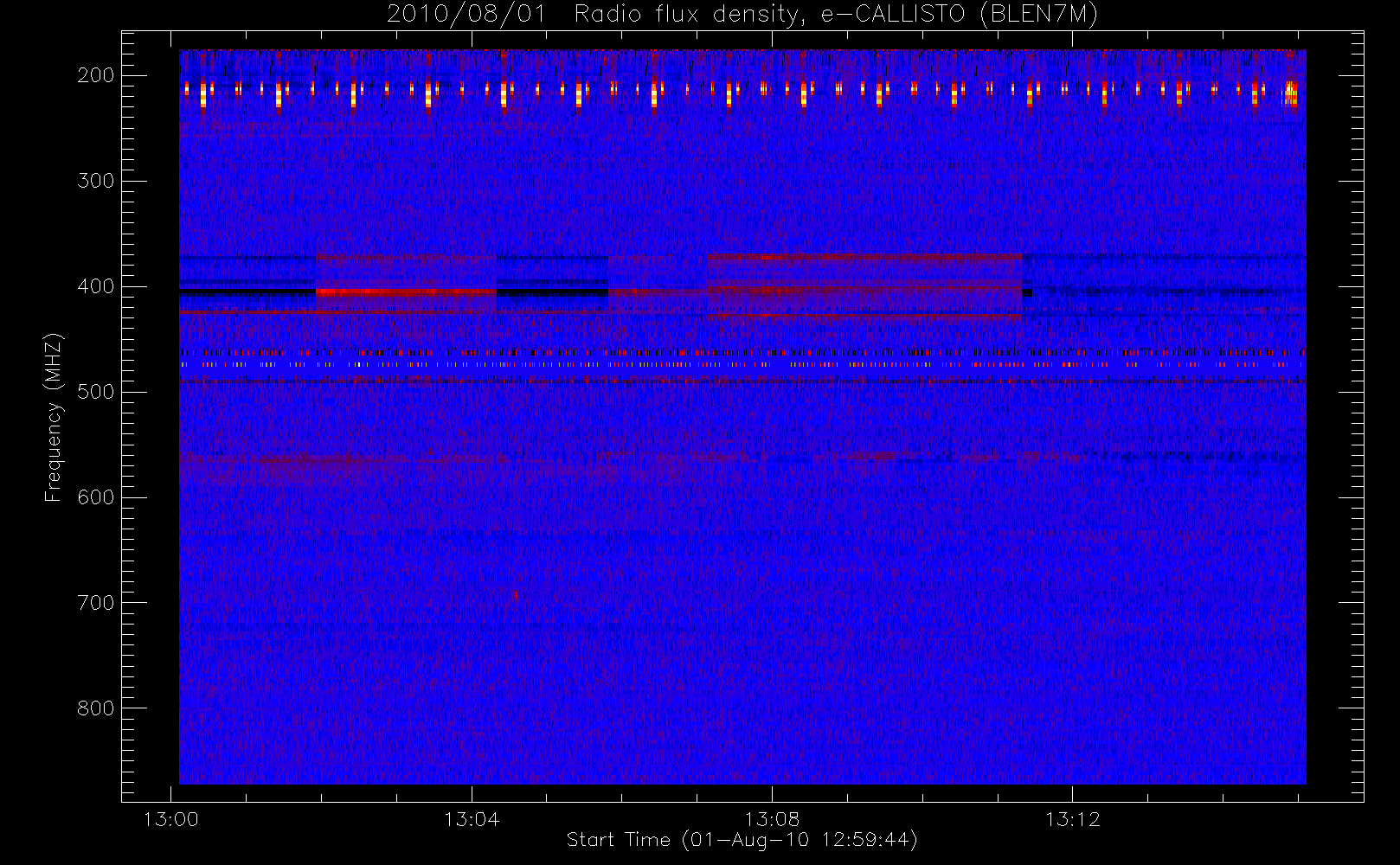
Task: Click the 300 frequency tick label
Action: coord(96,181)
